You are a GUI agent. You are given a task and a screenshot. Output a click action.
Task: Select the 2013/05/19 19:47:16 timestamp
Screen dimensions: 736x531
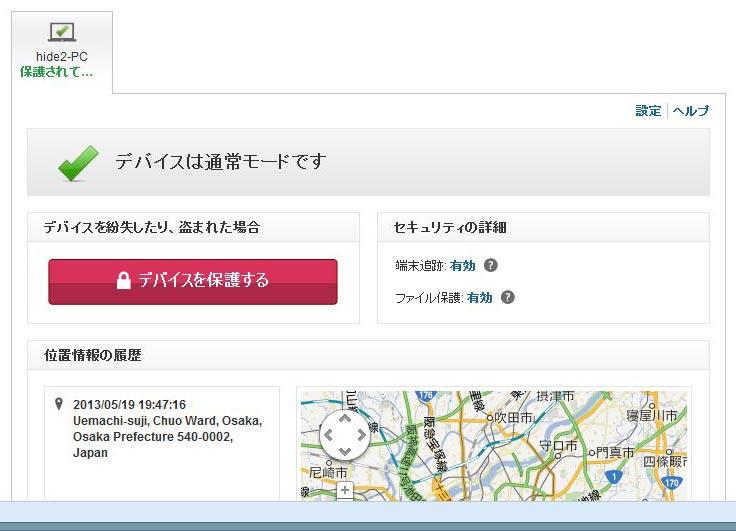pyautogui.click(x=130, y=405)
